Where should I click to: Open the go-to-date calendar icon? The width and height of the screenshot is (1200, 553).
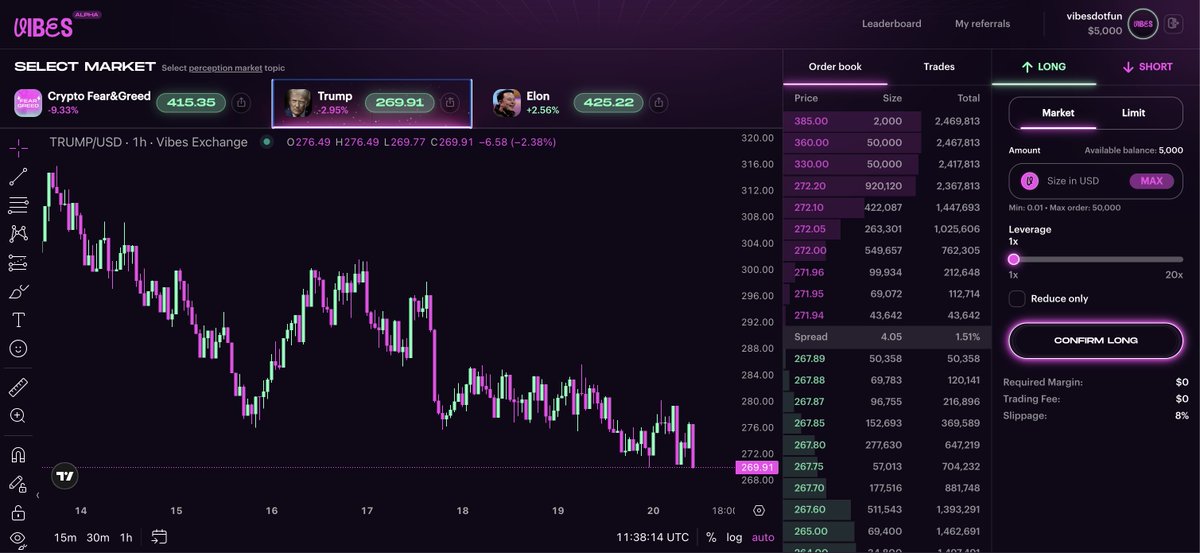[x=159, y=537]
